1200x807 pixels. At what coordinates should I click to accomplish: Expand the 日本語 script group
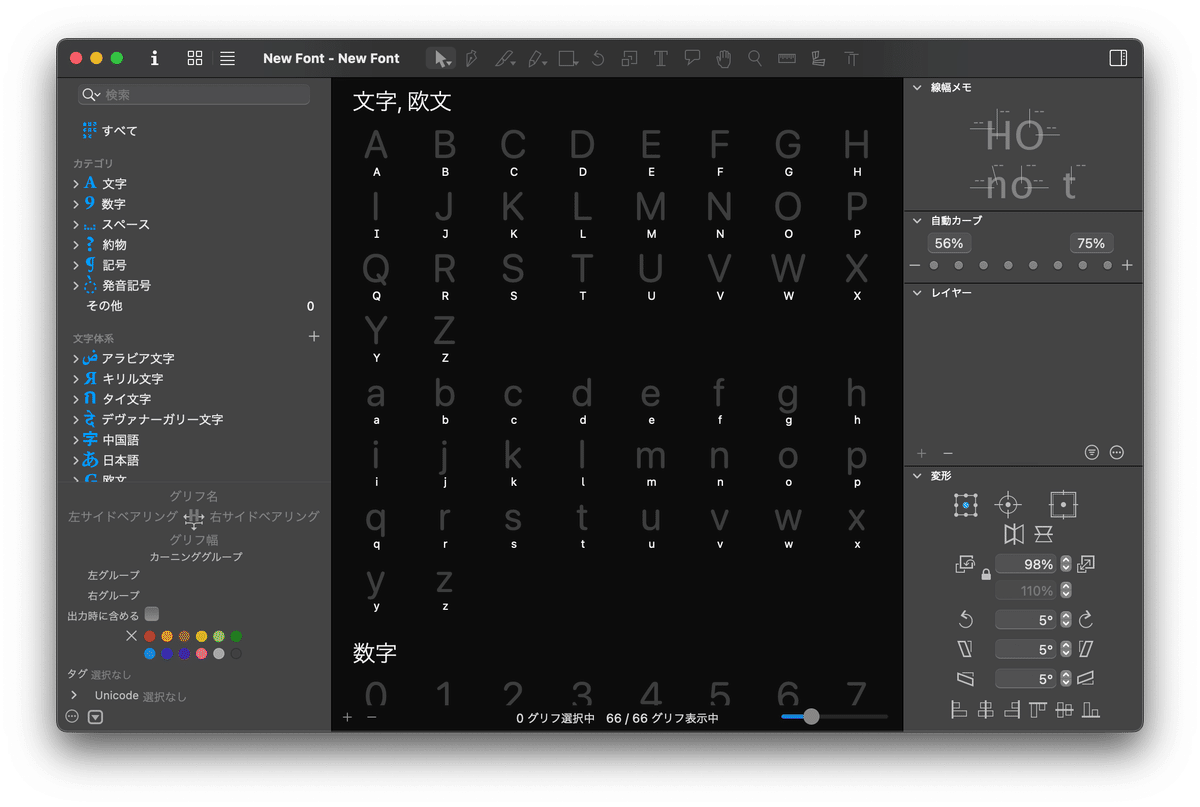[76, 460]
